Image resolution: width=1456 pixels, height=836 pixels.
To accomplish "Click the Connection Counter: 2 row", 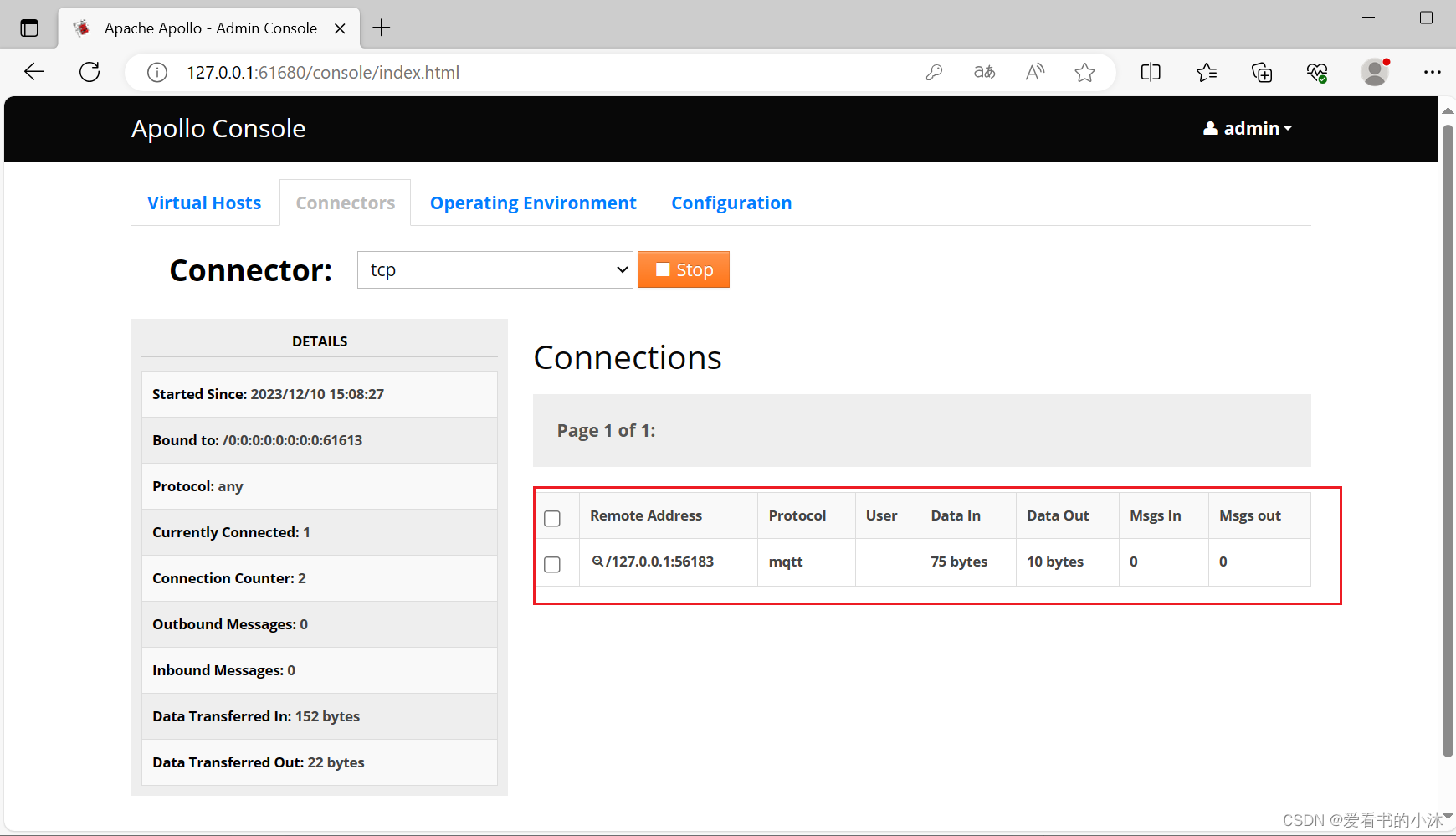I will click(x=320, y=578).
